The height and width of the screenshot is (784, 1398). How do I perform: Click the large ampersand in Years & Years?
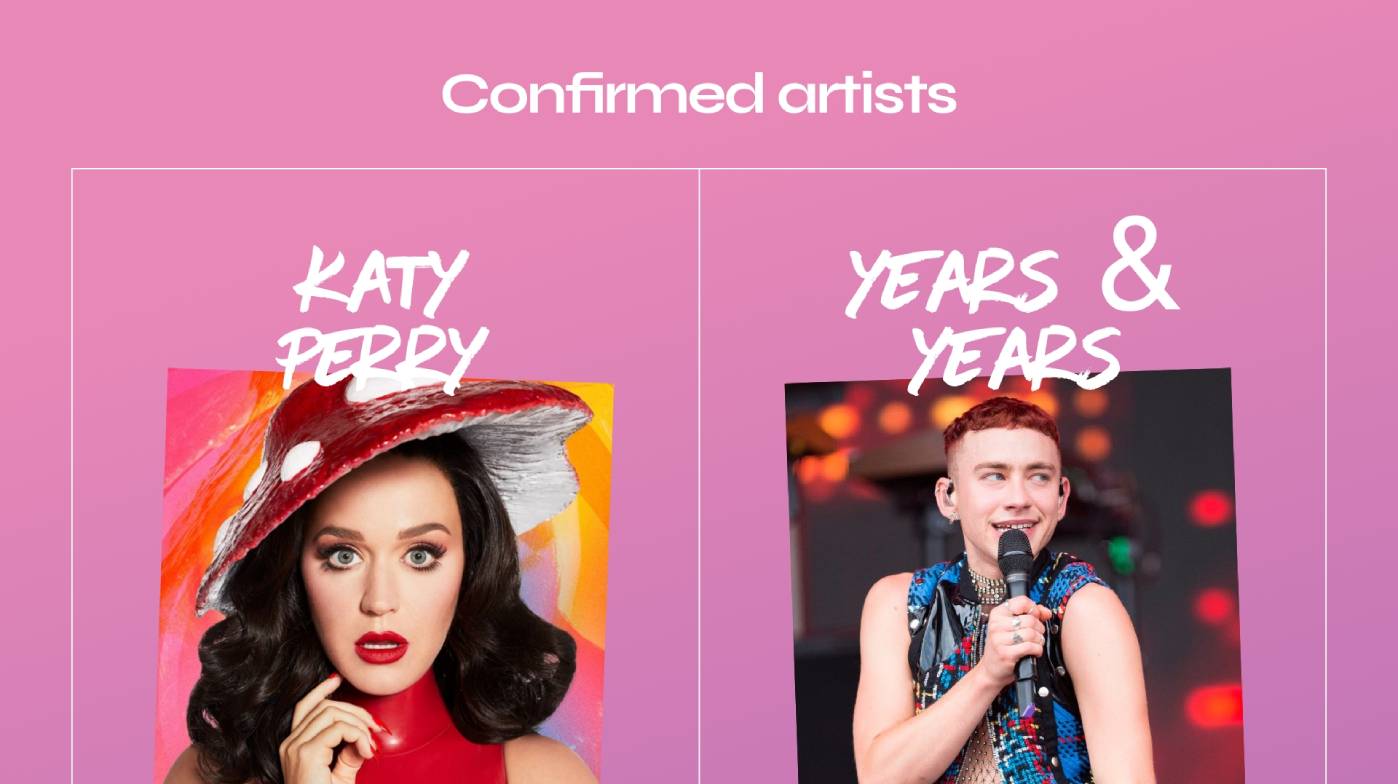(1140, 264)
